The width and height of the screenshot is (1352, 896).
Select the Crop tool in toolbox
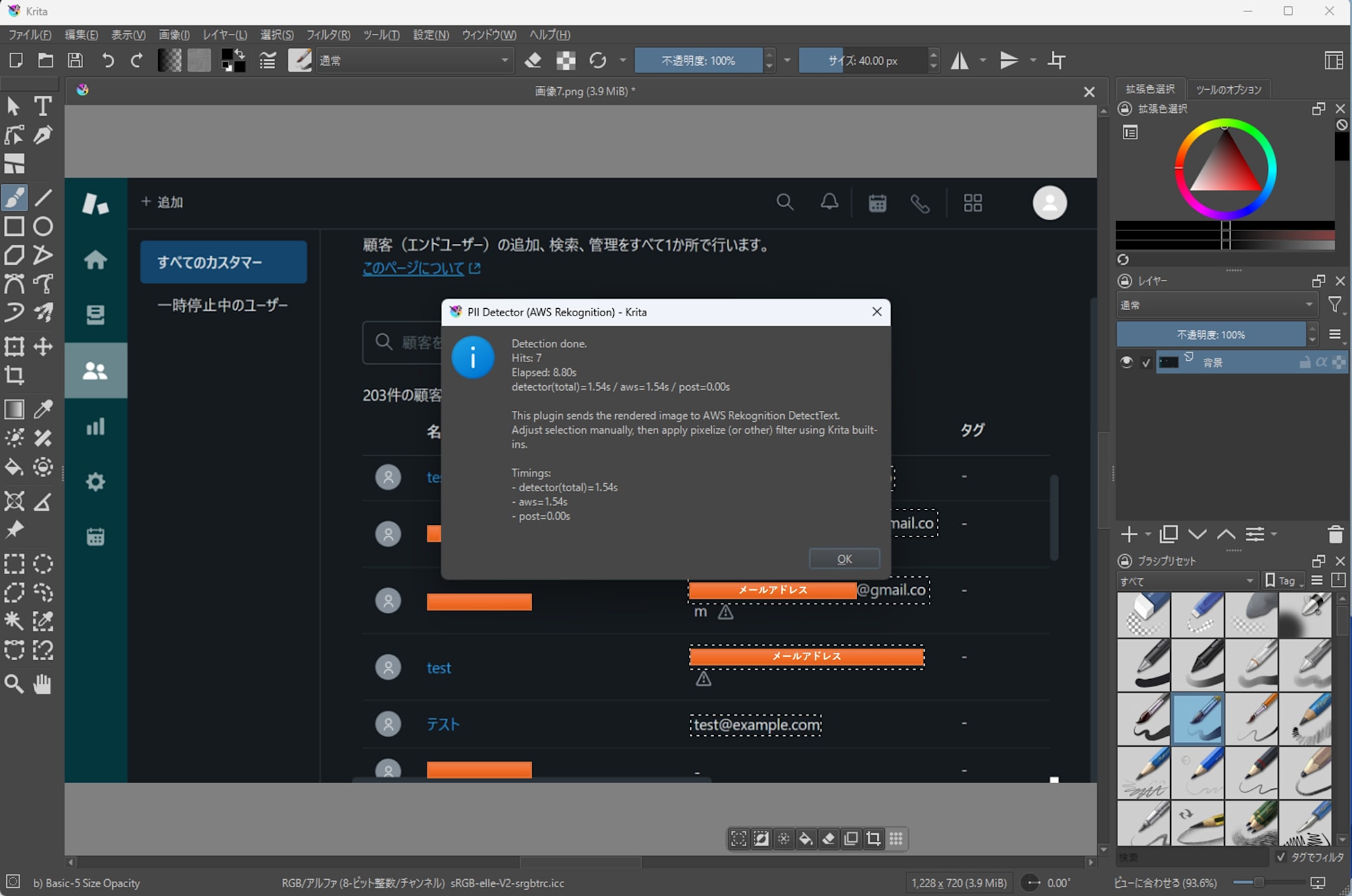click(14, 376)
